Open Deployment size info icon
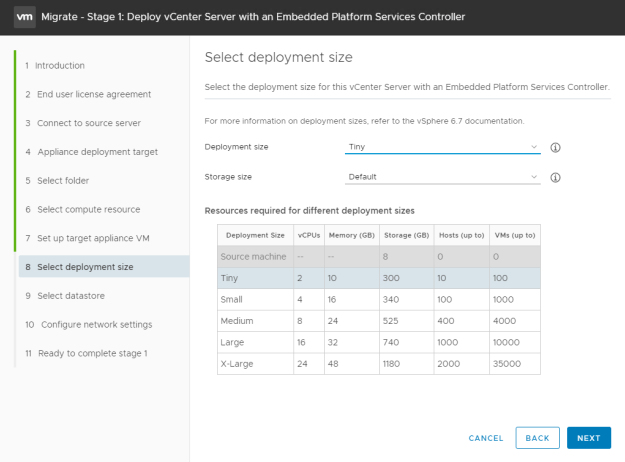This screenshot has height=462, width=625. point(555,147)
